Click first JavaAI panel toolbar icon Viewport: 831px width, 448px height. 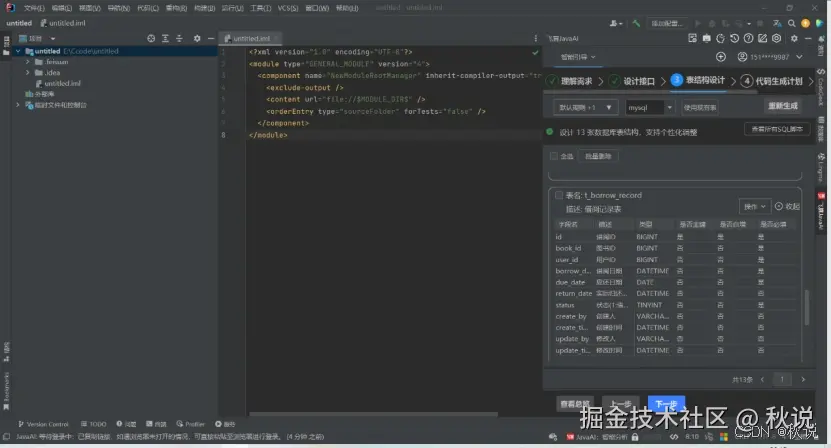[x=692, y=38]
